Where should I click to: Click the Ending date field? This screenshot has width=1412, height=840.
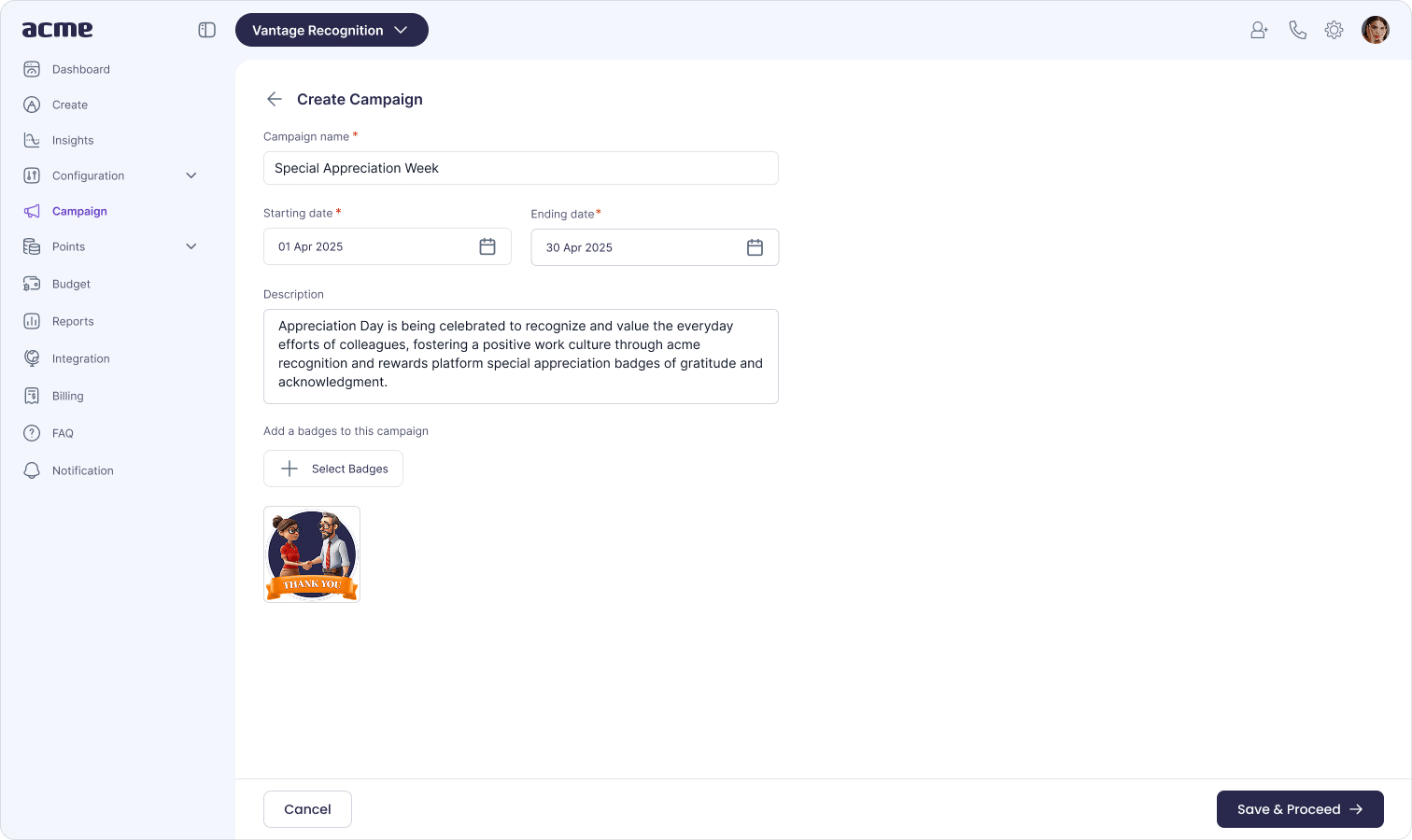[x=655, y=247]
